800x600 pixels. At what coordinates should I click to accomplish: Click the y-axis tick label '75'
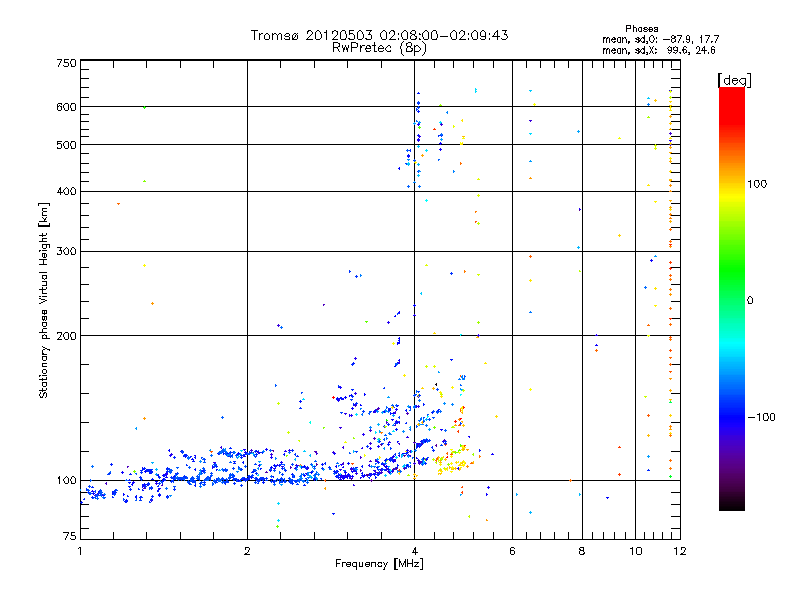pyautogui.click(x=70, y=536)
